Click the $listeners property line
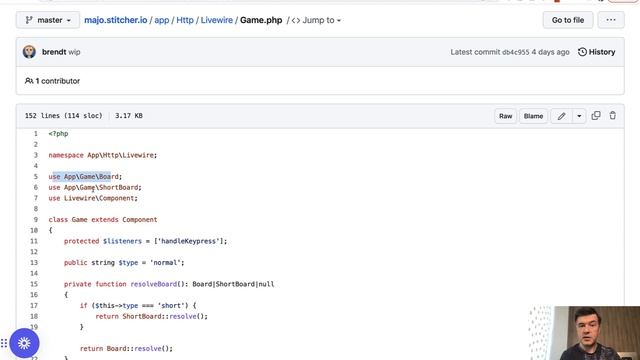Viewport: 640px width, 360px height. 145,241
